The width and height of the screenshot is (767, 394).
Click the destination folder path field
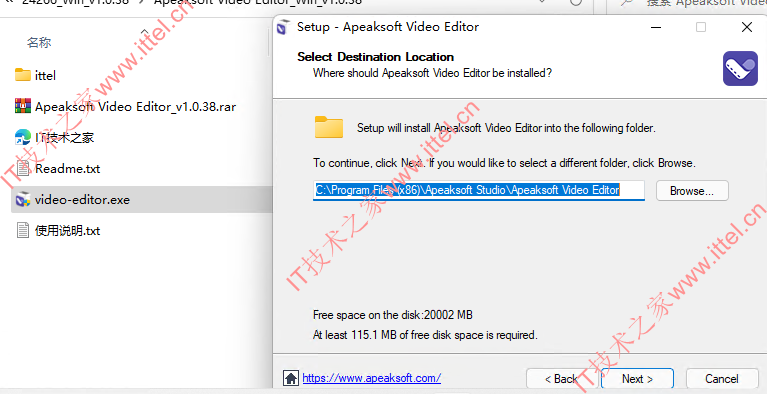478,190
